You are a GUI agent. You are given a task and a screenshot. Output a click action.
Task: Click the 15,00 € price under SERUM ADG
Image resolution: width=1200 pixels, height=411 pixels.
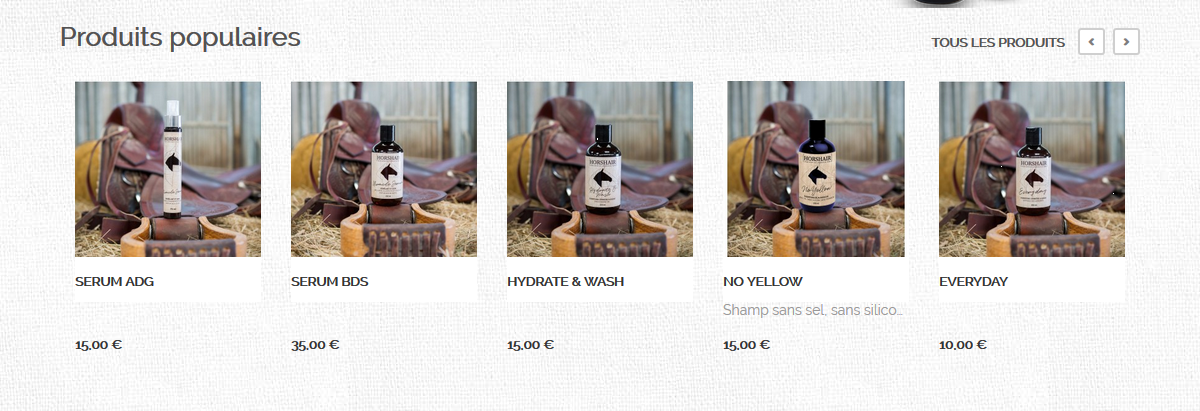[x=98, y=345]
